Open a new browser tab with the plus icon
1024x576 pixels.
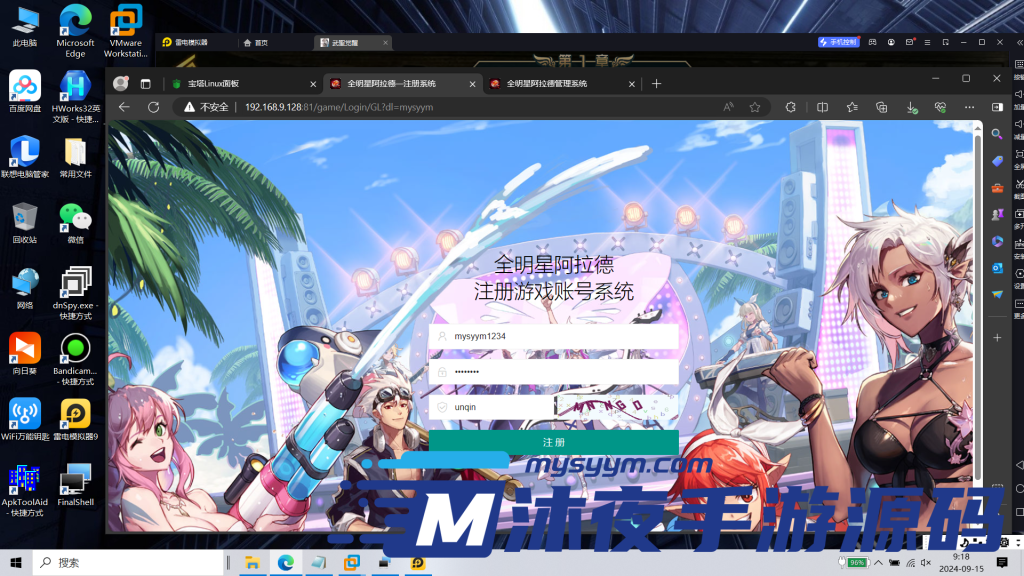coord(656,84)
